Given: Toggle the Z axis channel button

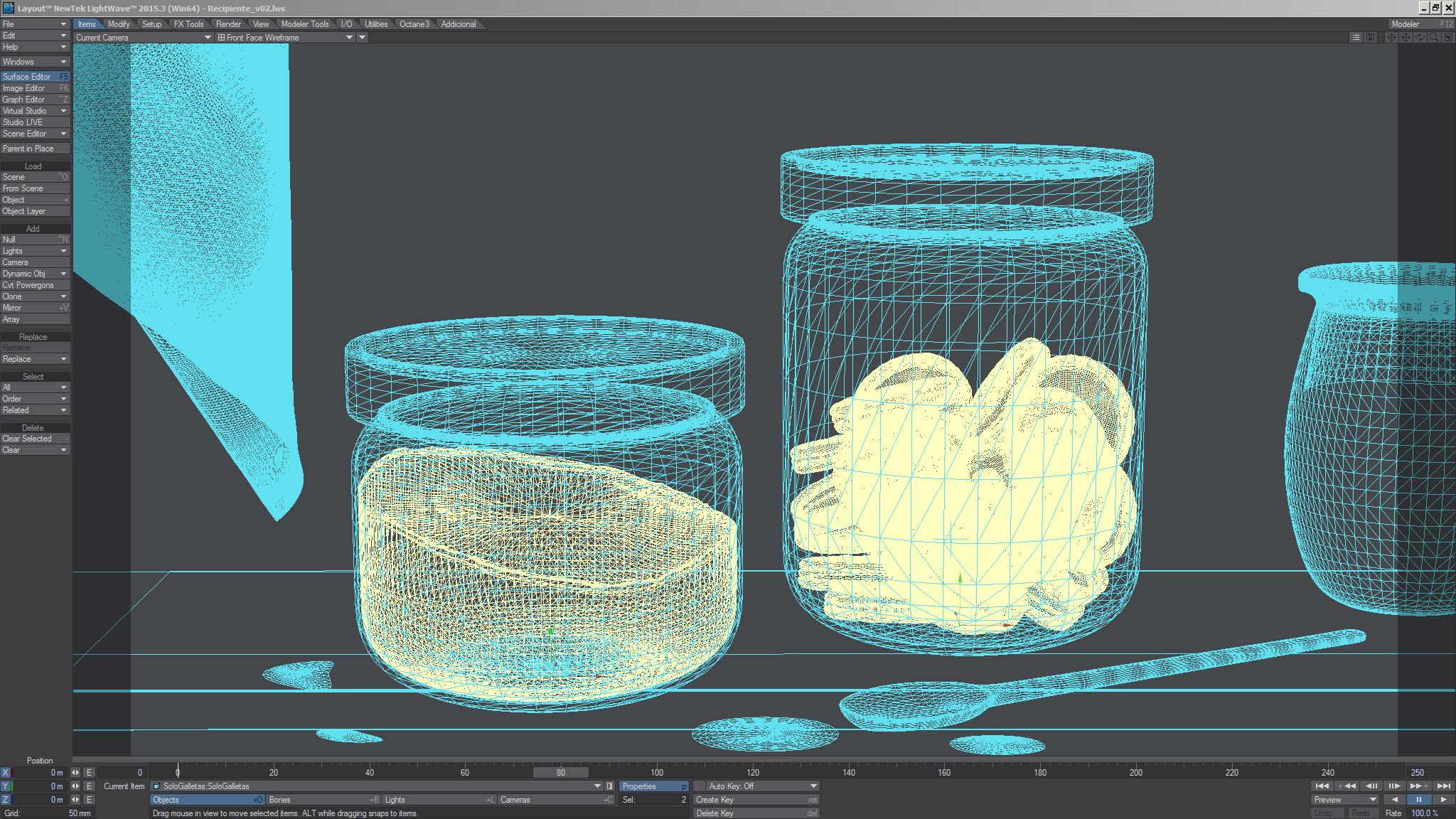Looking at the screenshot, I should click(x=6, y=800).
